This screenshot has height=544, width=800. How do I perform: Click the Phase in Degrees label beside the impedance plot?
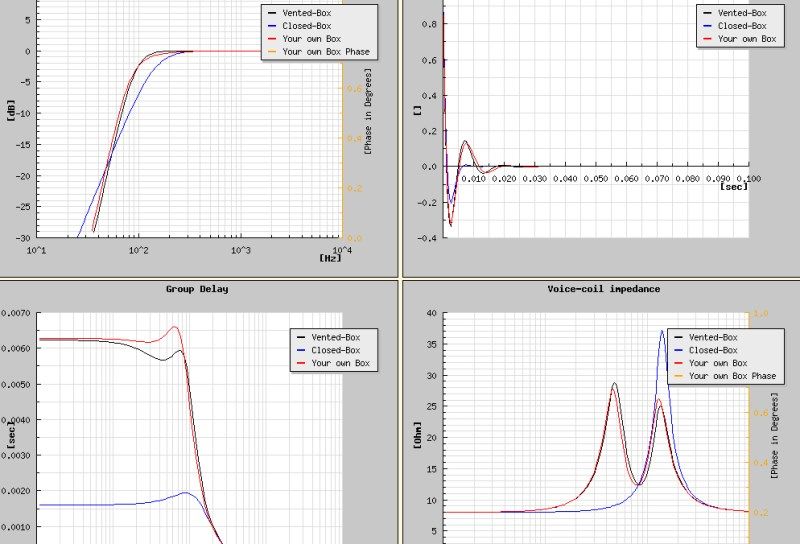click(x=774, y=435)
